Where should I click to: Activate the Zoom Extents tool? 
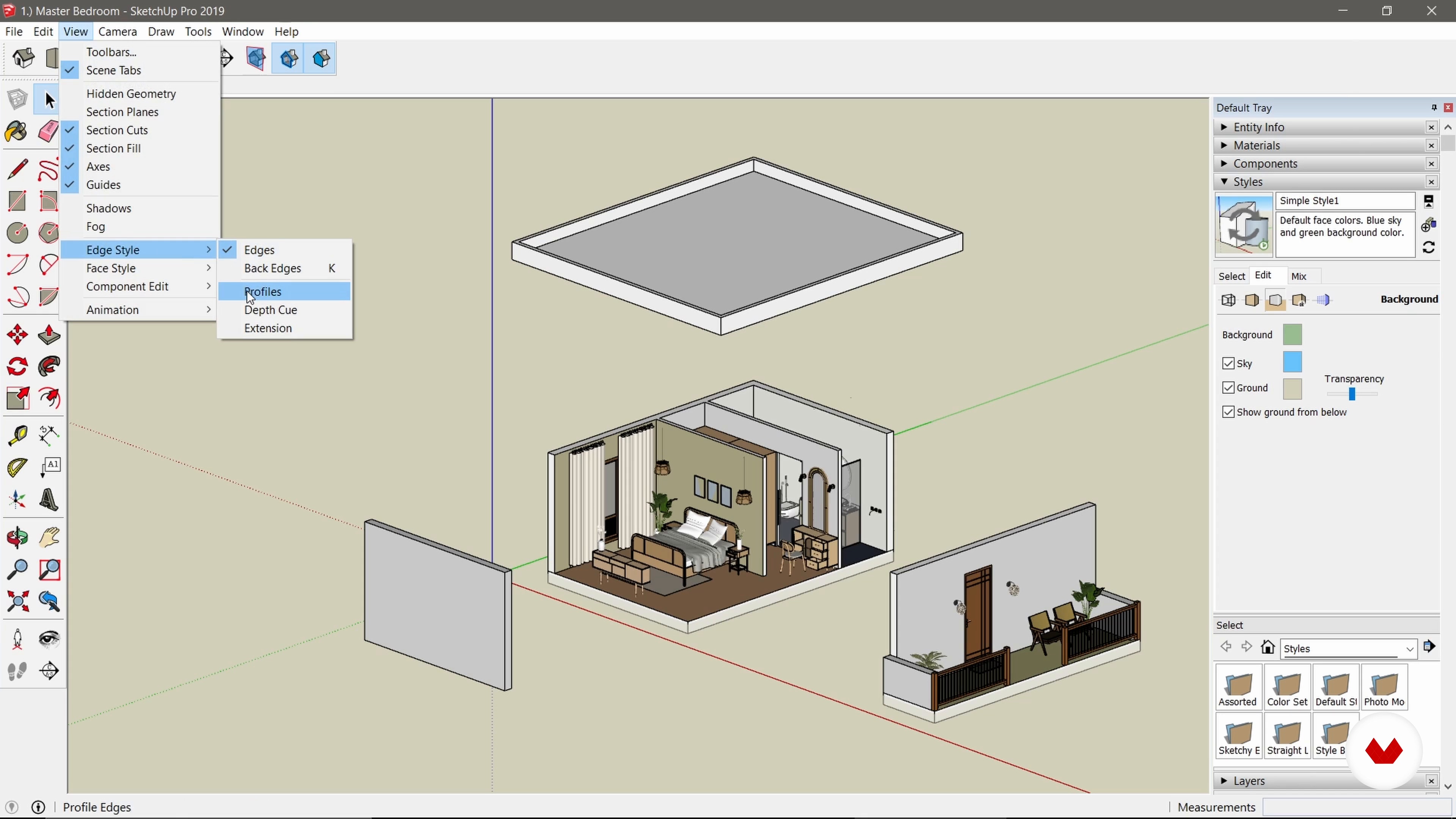click(x=17, y=601)
